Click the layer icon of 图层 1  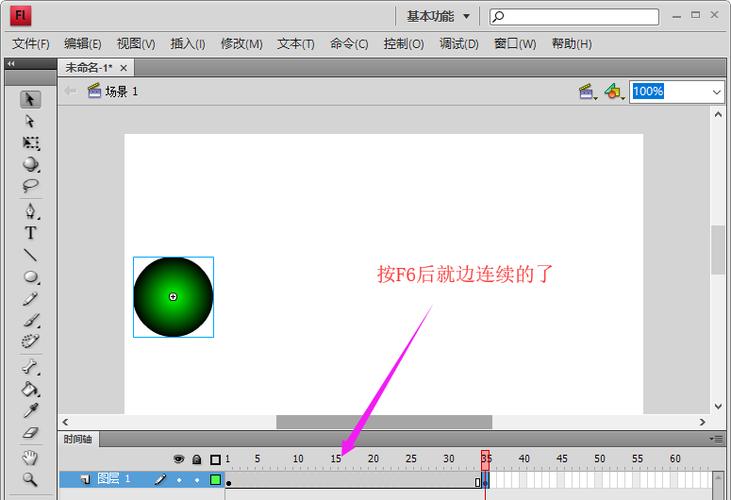85,479
